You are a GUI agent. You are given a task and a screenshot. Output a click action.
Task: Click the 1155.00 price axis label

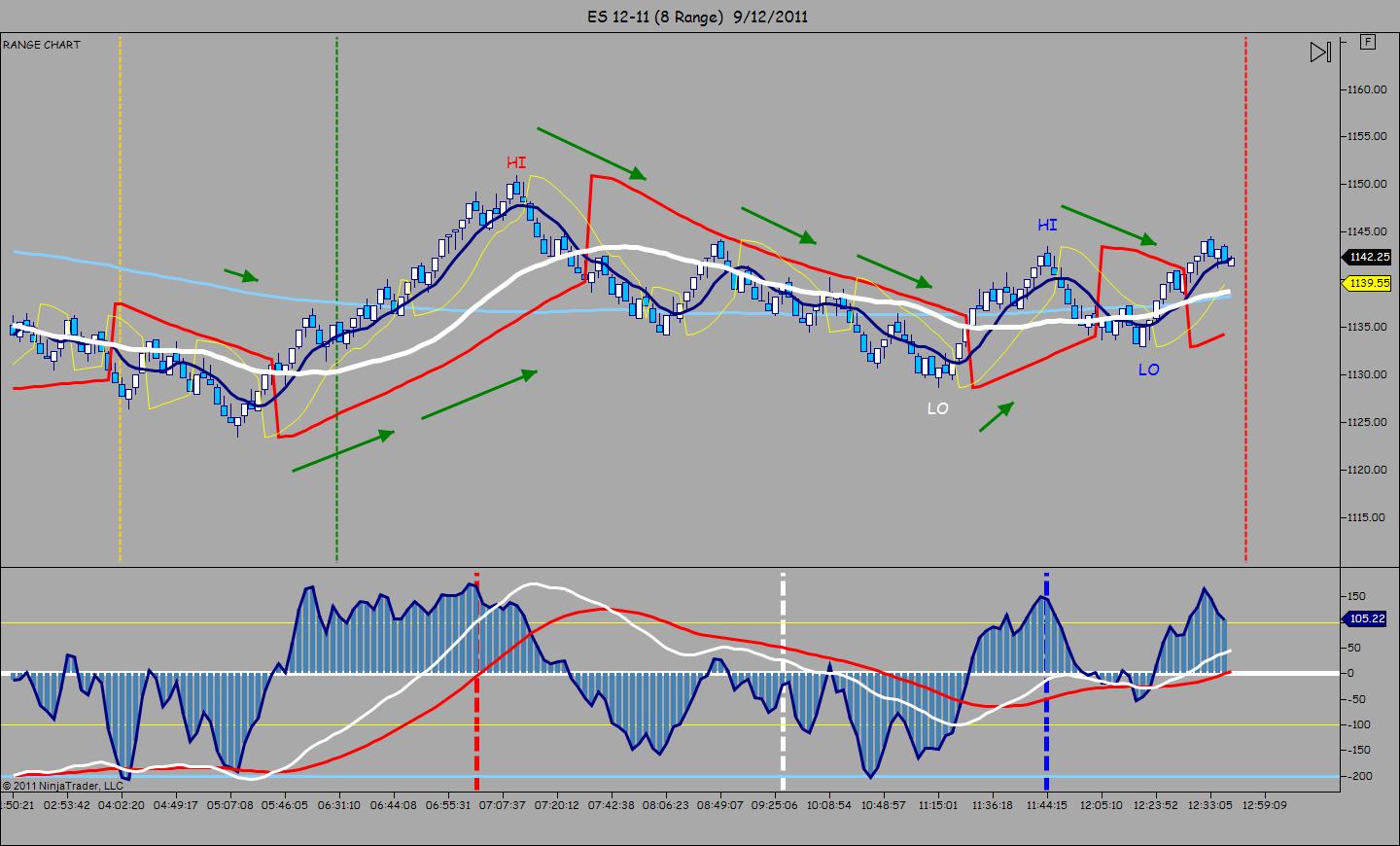coord(1367,137)
